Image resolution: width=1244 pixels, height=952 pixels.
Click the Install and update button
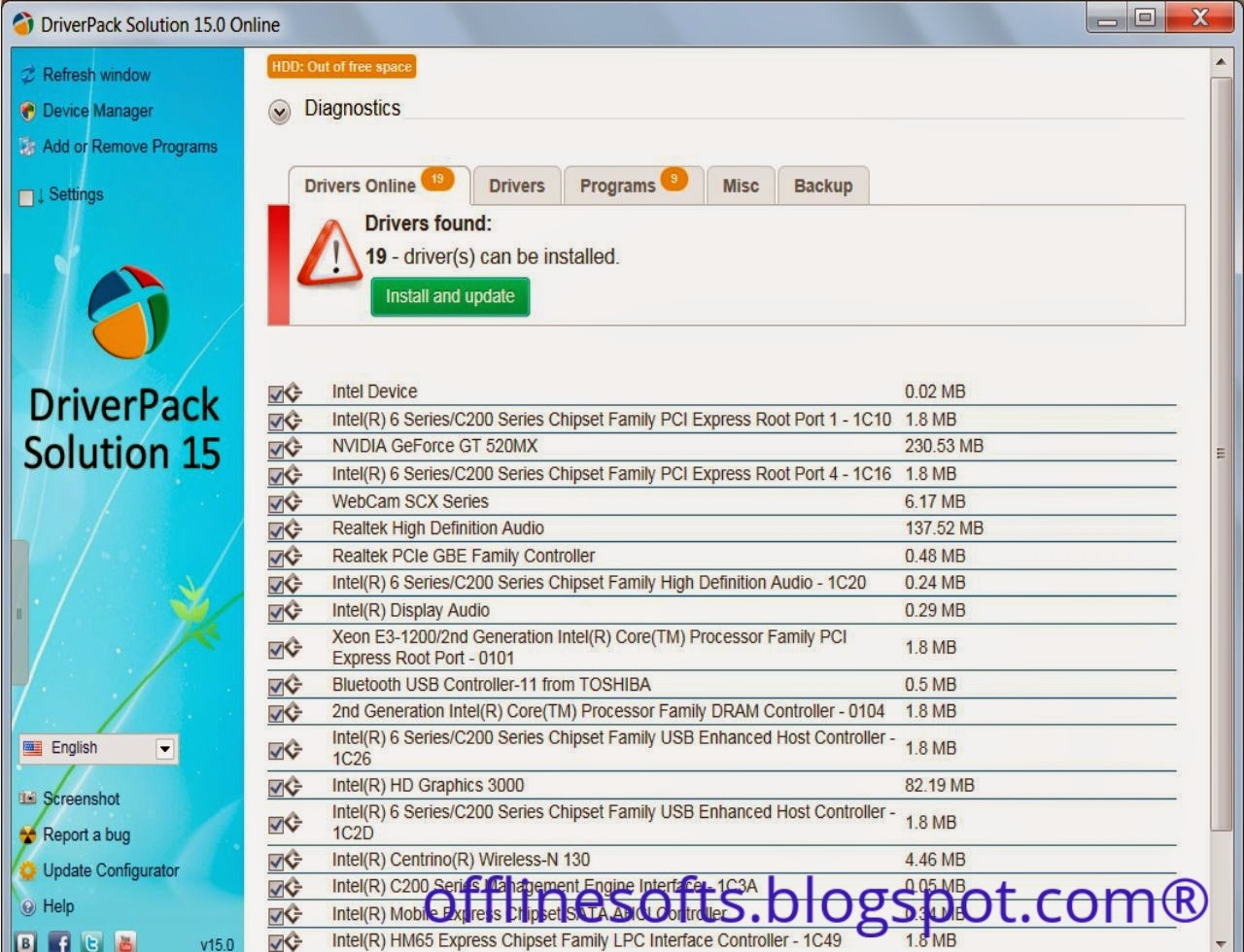[x=450, y=296]
